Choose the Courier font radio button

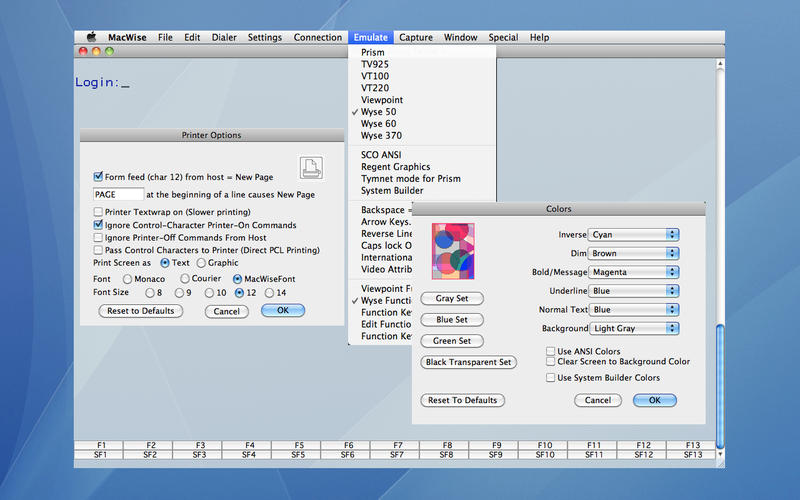click(185, 279)
